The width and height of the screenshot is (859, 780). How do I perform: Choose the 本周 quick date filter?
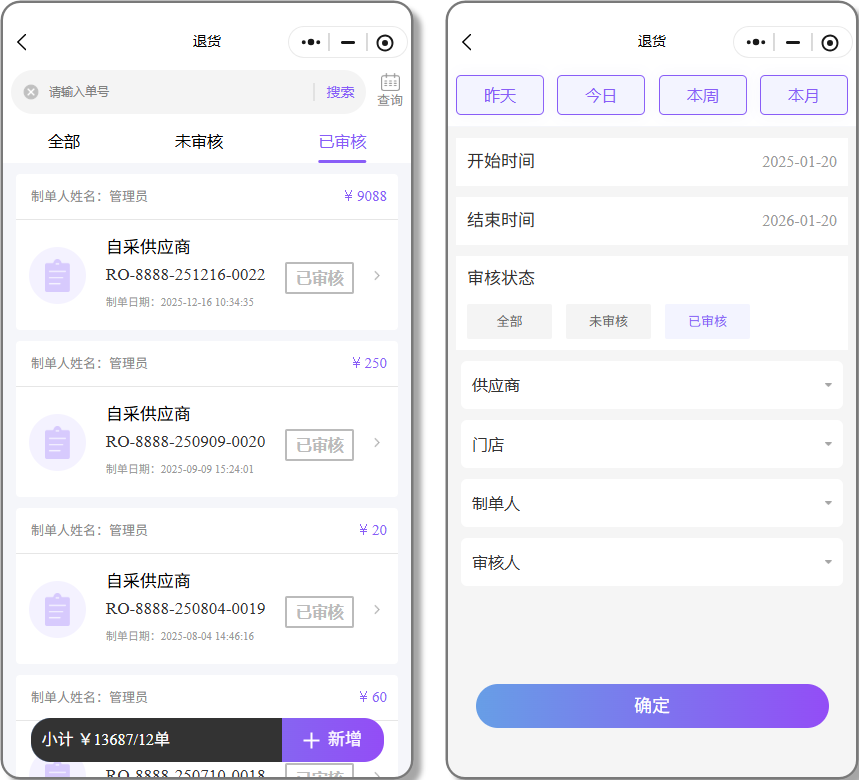click(x=702, y=96)
